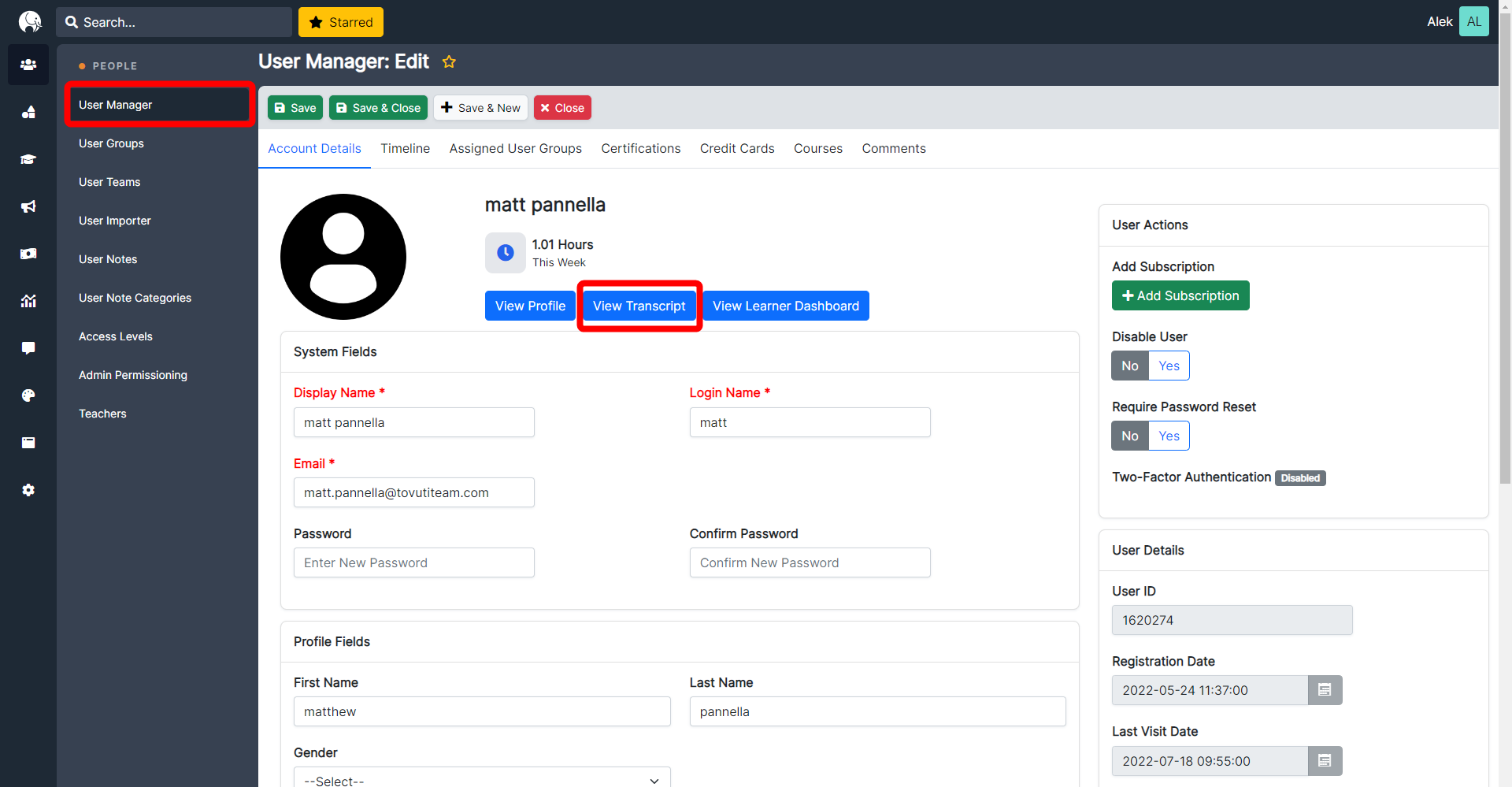Click the shapes icon in the left rail
1512x787 pixels.
28,112
